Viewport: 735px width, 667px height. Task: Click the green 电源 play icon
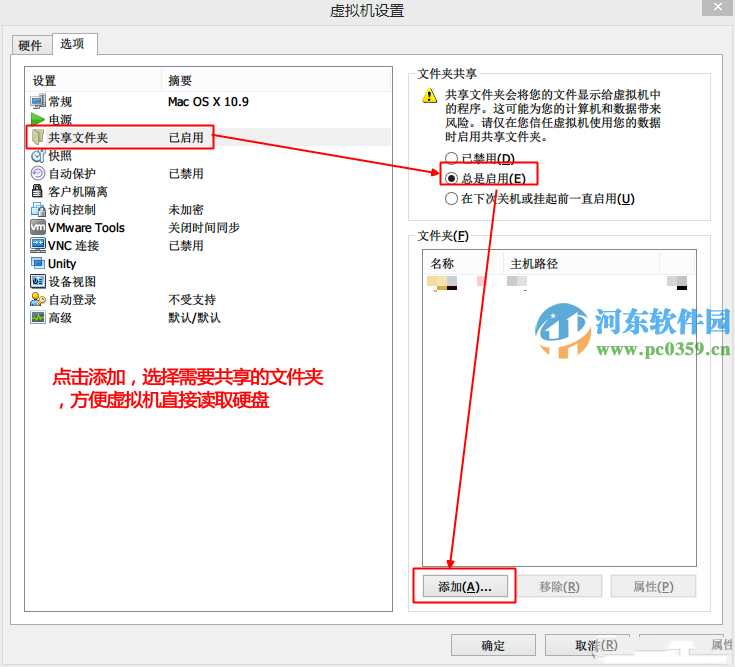(x=38, y=119)
